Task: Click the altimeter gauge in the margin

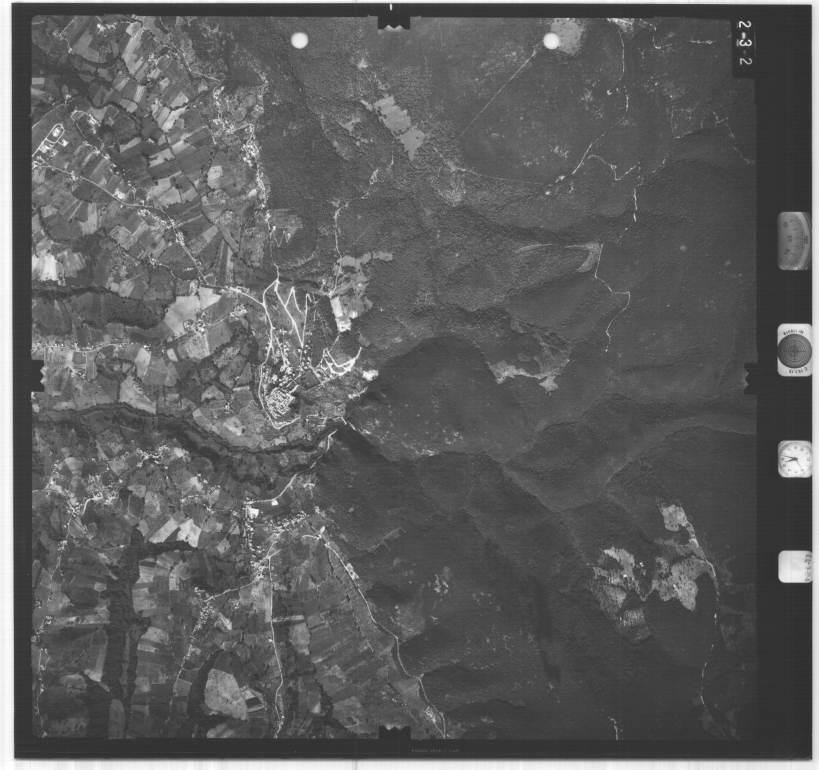Action: tap(793, 241)
